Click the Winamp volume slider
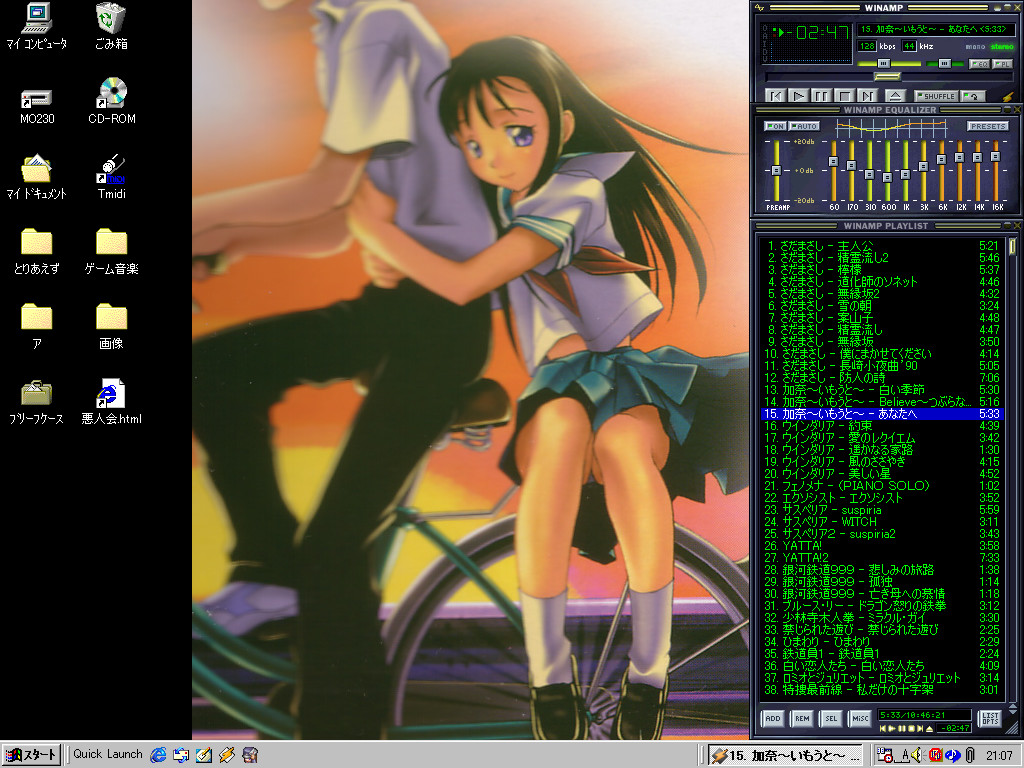Image resolution: width=1024 pixels, height=768 pixels. click(888, 63)
